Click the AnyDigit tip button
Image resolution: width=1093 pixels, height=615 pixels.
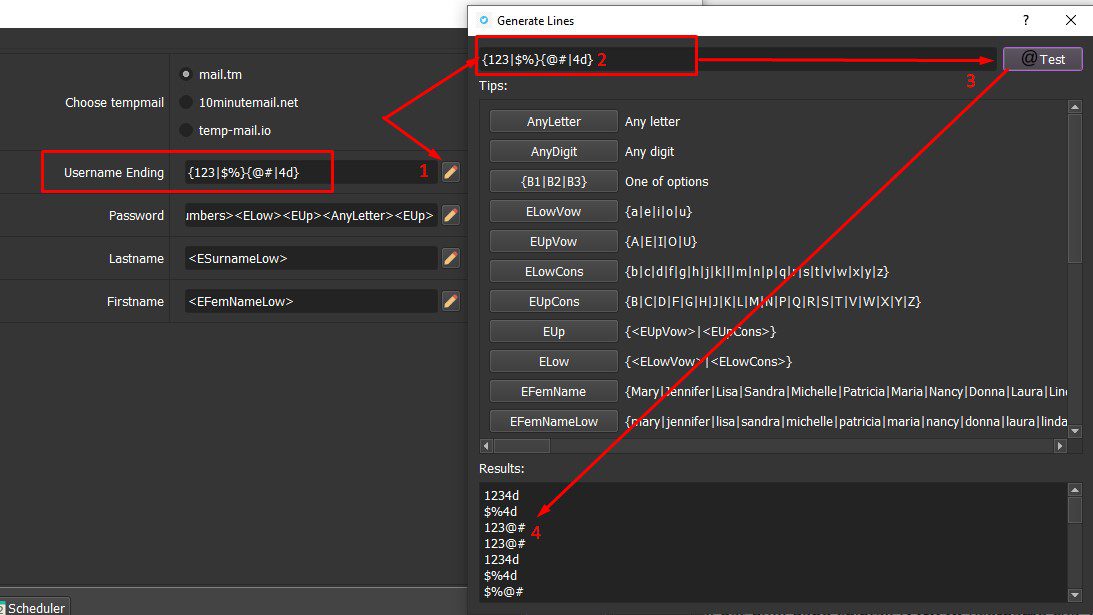pos(553,151)
